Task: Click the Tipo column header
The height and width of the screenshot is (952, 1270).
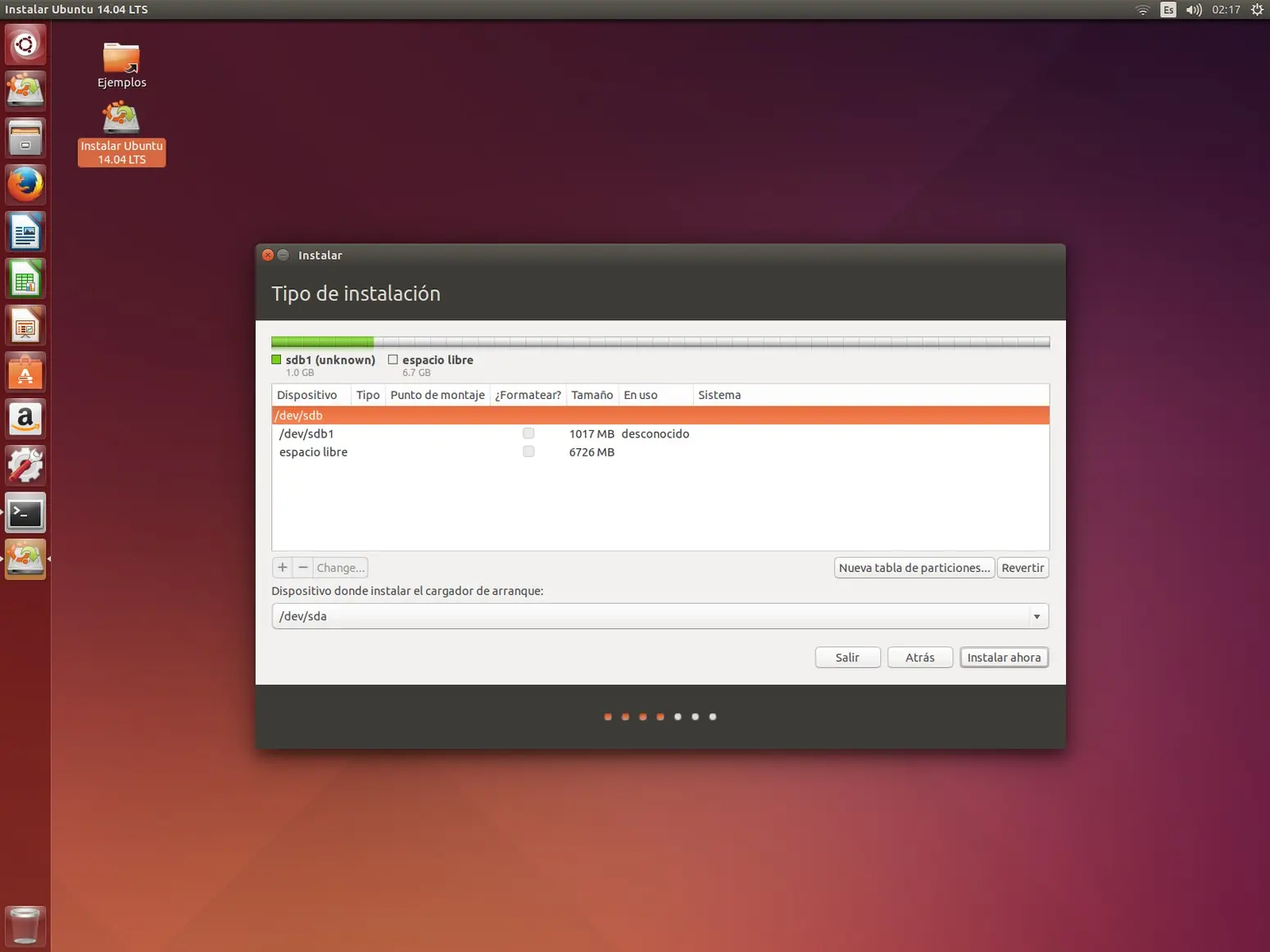Action: coord(368,395)
